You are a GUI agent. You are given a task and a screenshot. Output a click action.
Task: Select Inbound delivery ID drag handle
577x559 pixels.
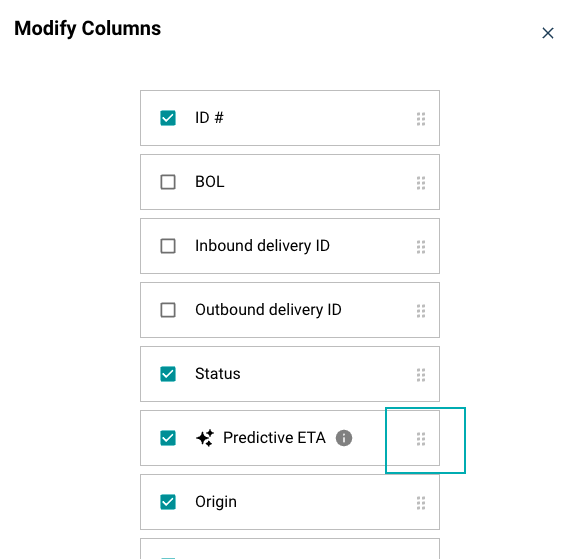pos(421,247)
